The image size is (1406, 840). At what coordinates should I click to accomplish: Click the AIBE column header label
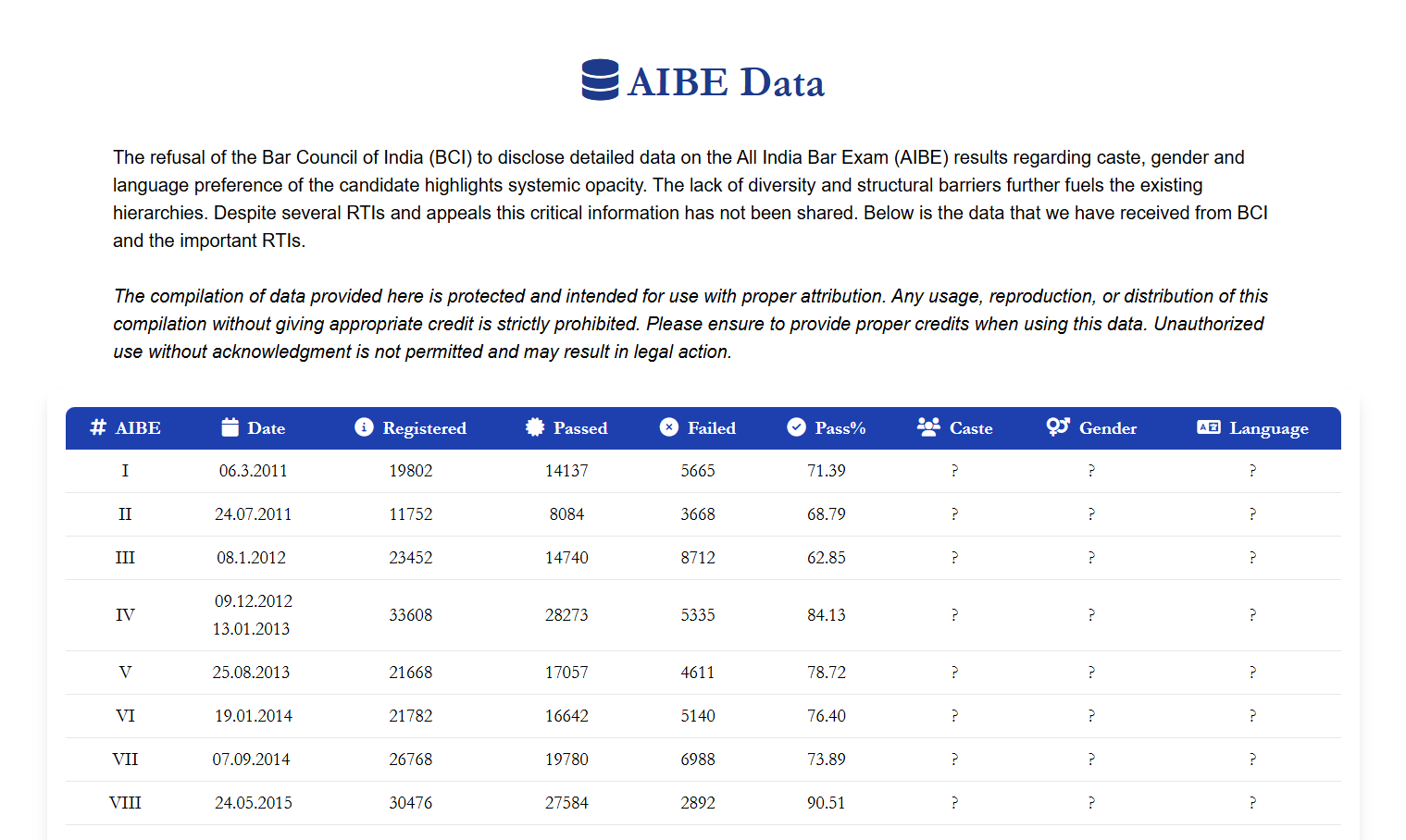(138, 428)
